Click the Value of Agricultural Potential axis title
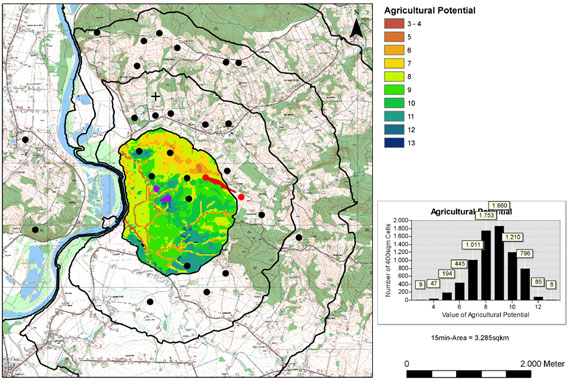Viewport: 570px width, 381px height. click(x=485, y=314)
